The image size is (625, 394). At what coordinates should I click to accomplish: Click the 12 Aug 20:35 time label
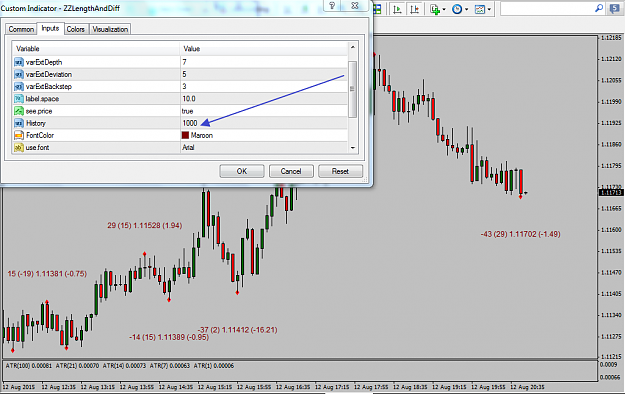(527, 387)
